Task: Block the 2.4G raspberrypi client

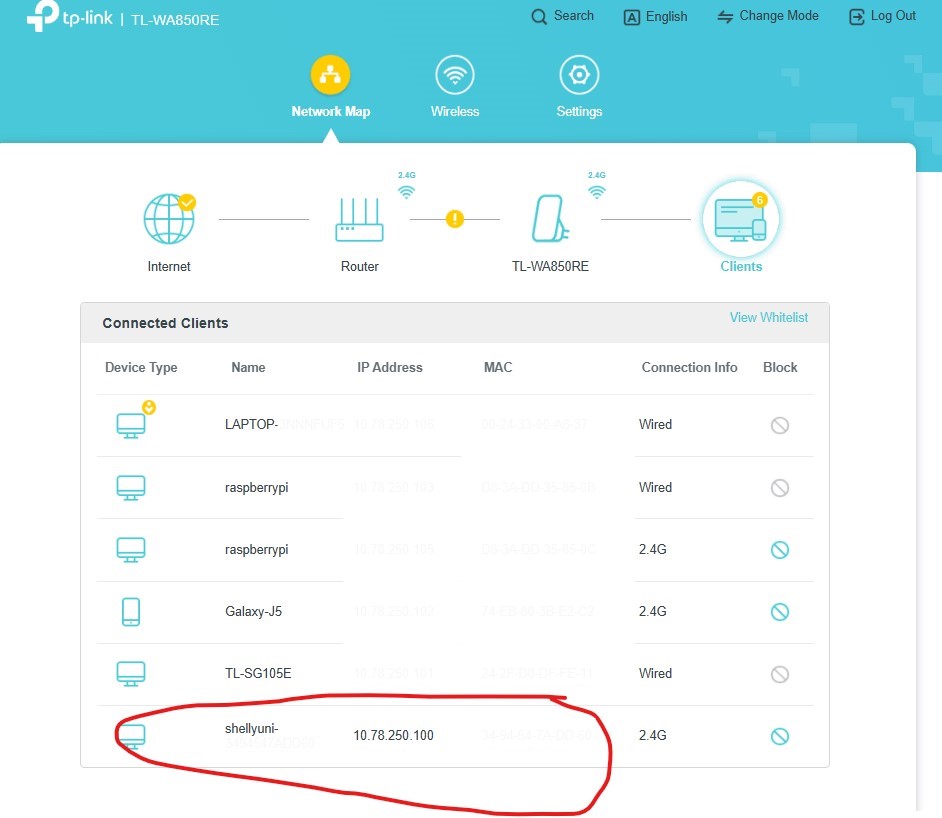Action: tap(780, 550)
